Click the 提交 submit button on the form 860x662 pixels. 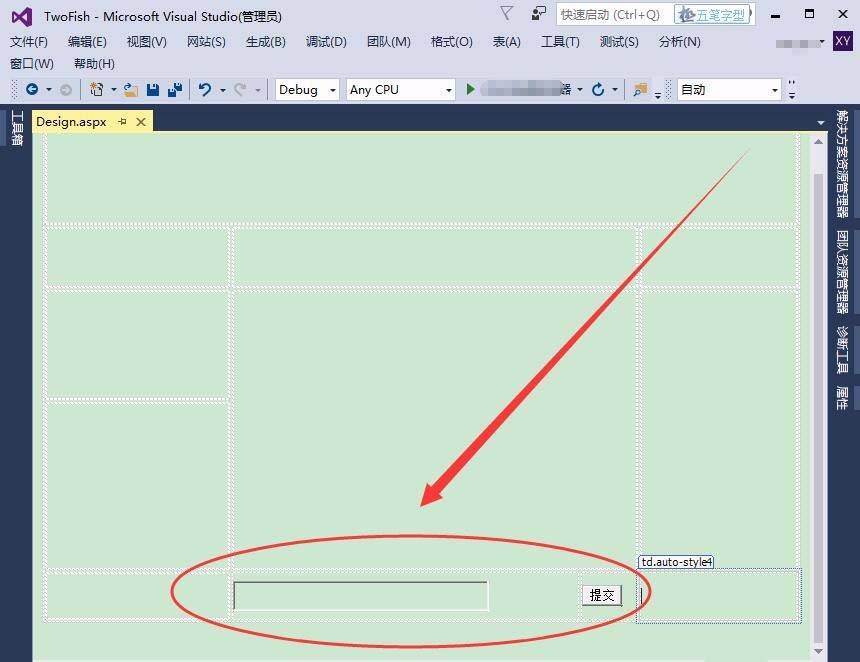(601, 594)
